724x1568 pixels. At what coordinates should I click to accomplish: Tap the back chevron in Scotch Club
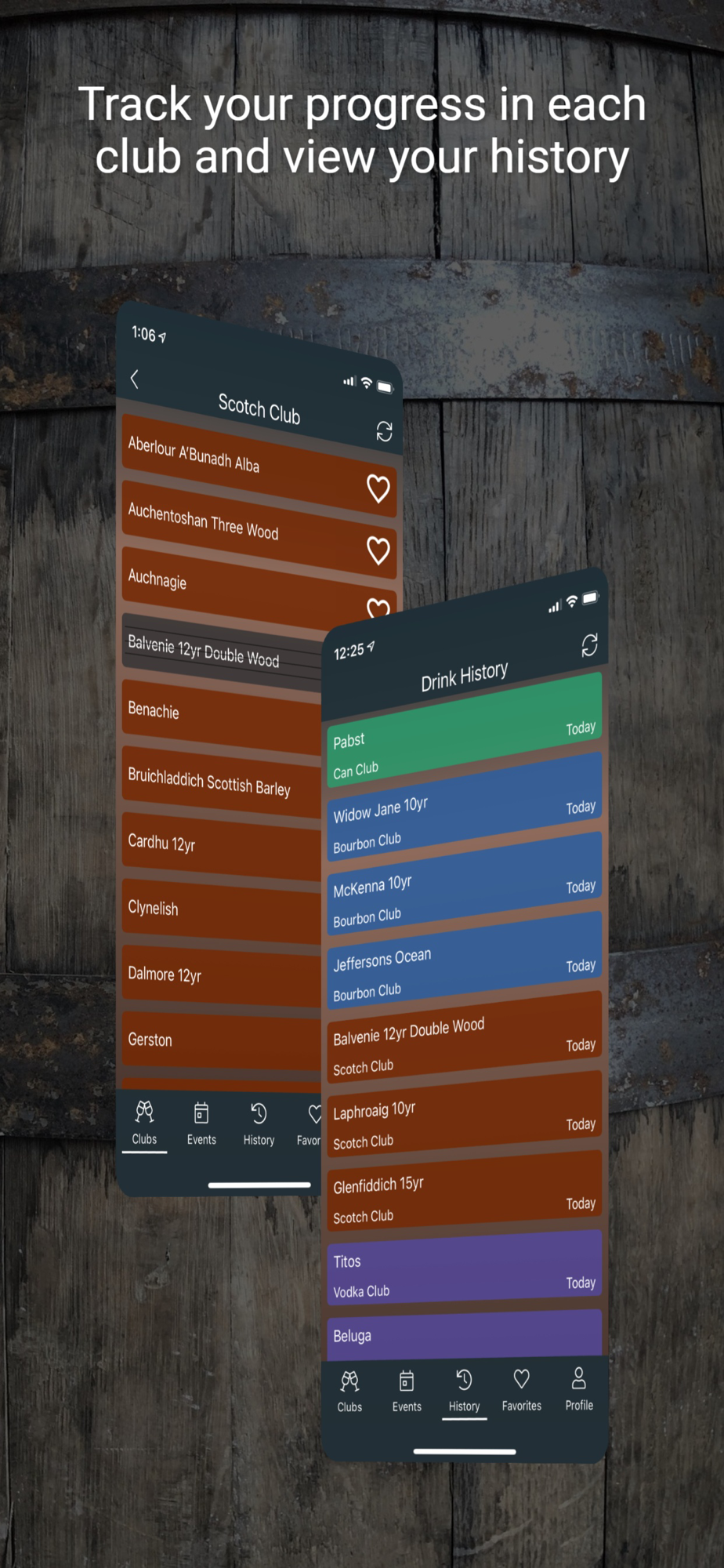click(x=134, y=379)
